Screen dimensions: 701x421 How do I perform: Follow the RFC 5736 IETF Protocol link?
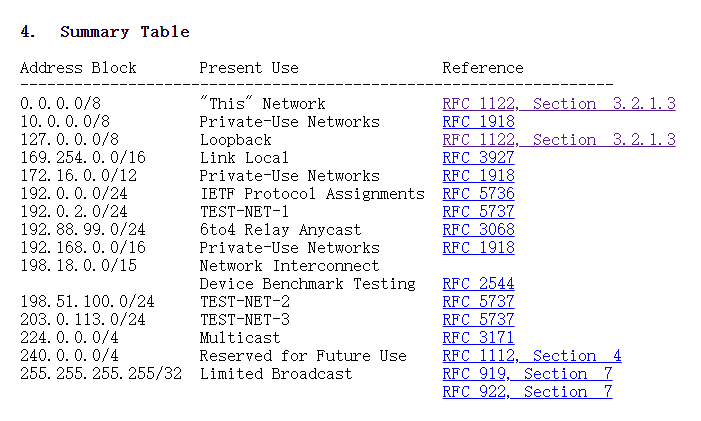[478, 194]
